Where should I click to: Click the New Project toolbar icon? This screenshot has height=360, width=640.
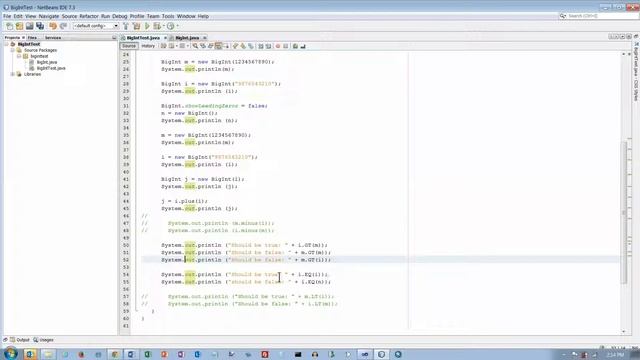19,26
